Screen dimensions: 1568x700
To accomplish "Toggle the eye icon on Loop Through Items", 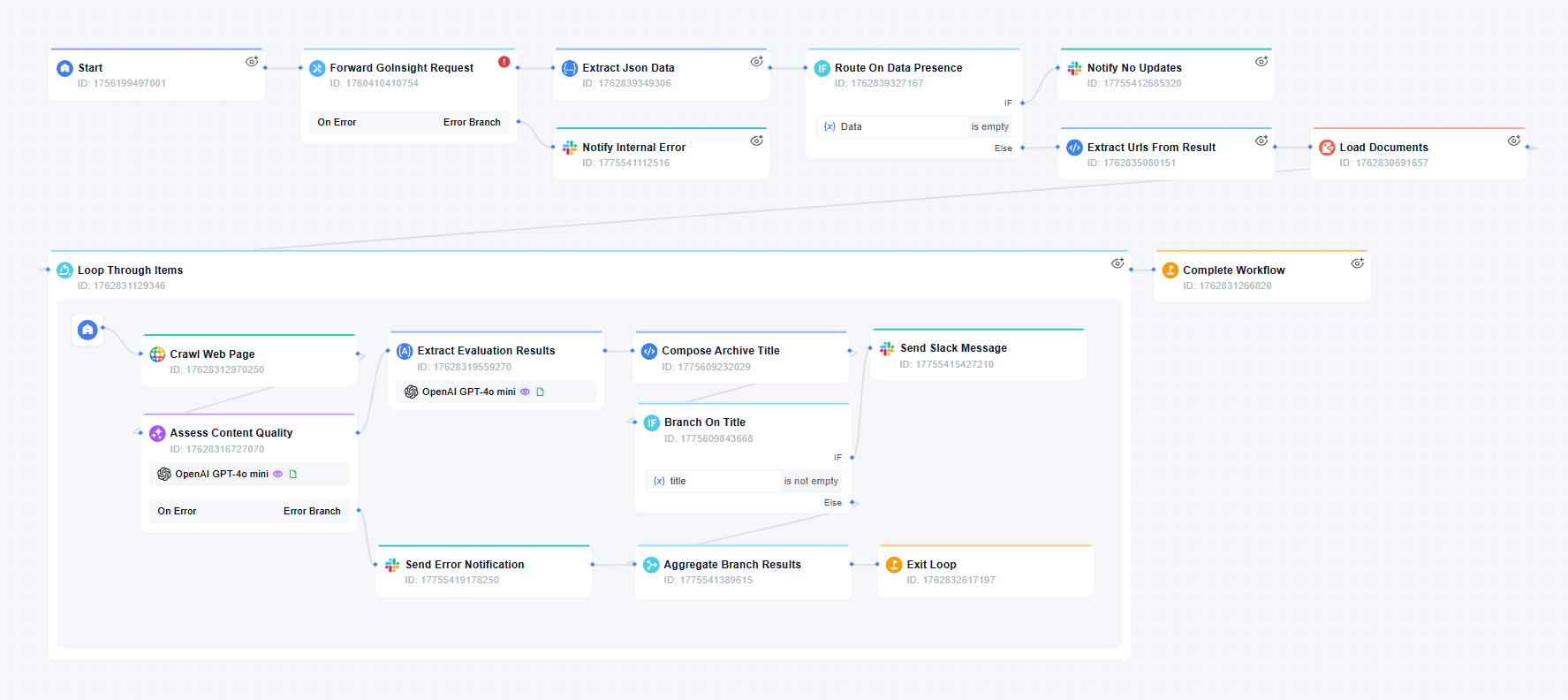I will point(1117,263).
